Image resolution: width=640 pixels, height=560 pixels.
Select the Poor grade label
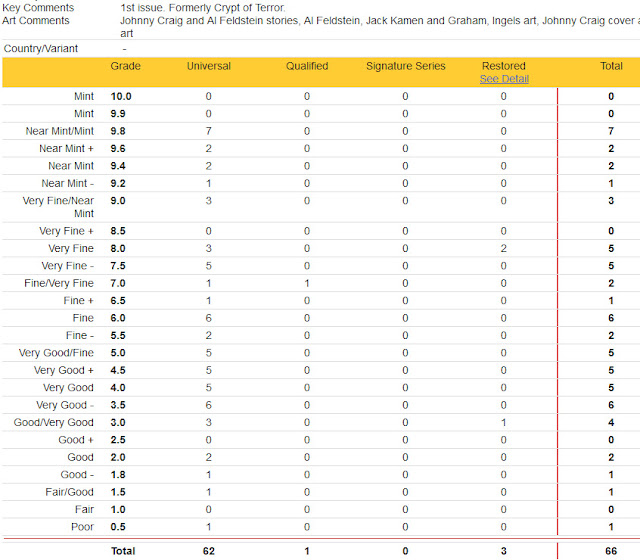pos(82,527)
